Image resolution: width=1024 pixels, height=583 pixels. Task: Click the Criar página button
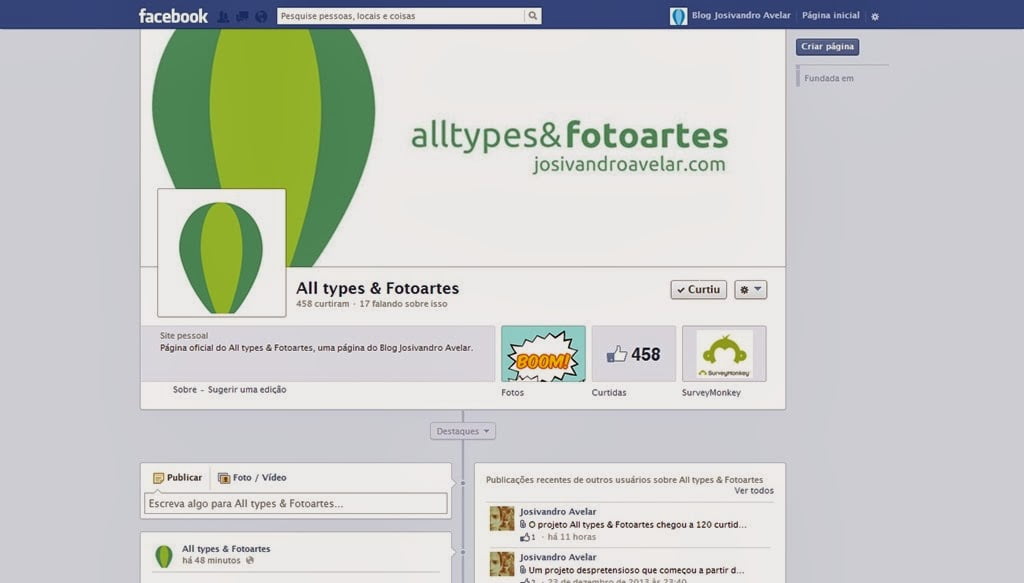pos(827,46)
